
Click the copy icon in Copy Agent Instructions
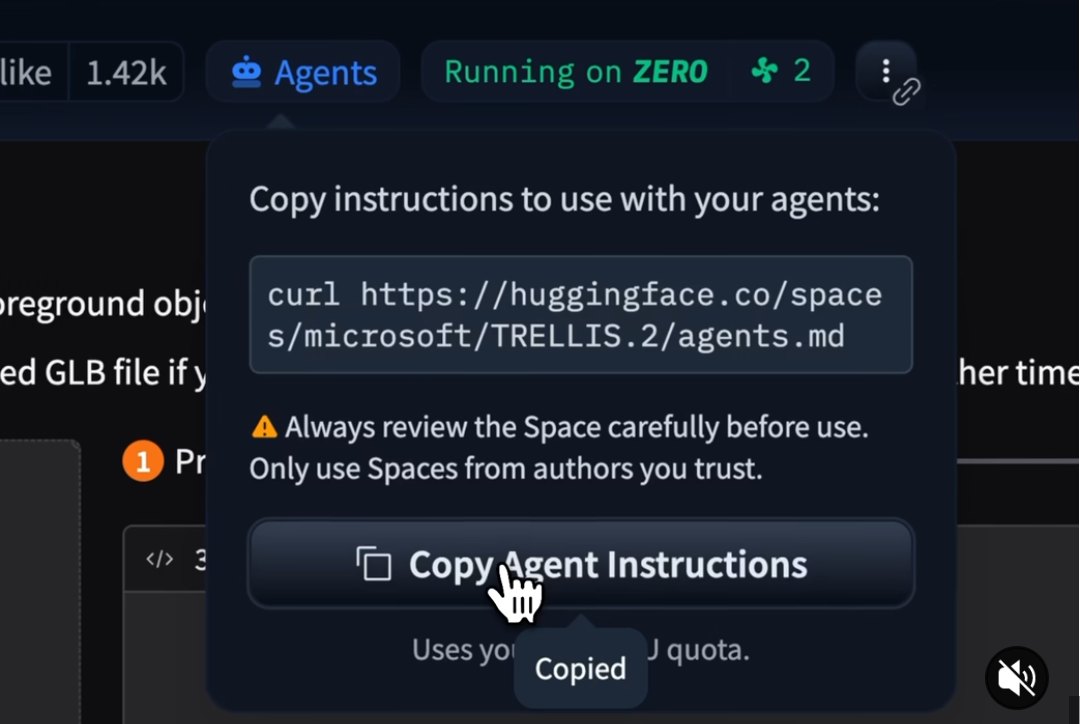point(373,563)
